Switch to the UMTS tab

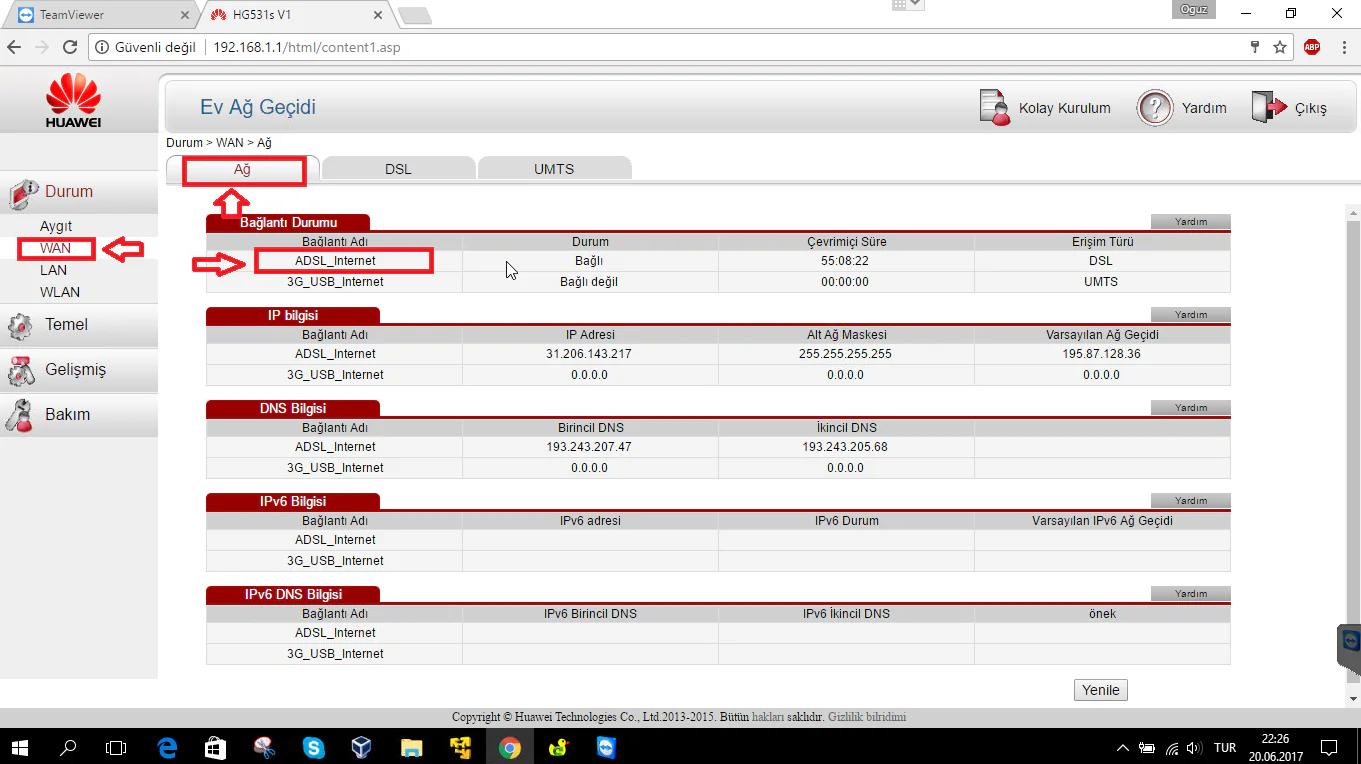[554, 169]
